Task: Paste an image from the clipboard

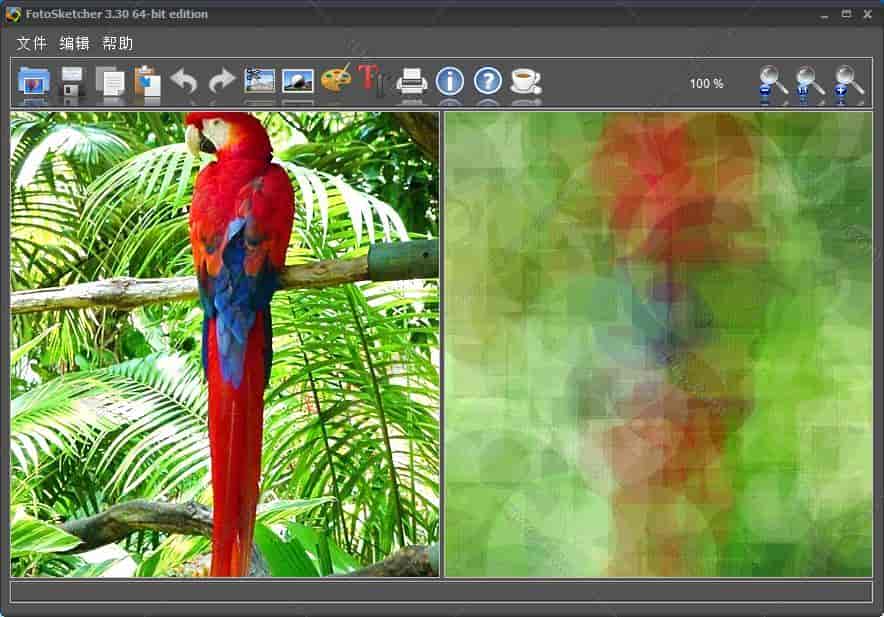Action: point(145,83)
